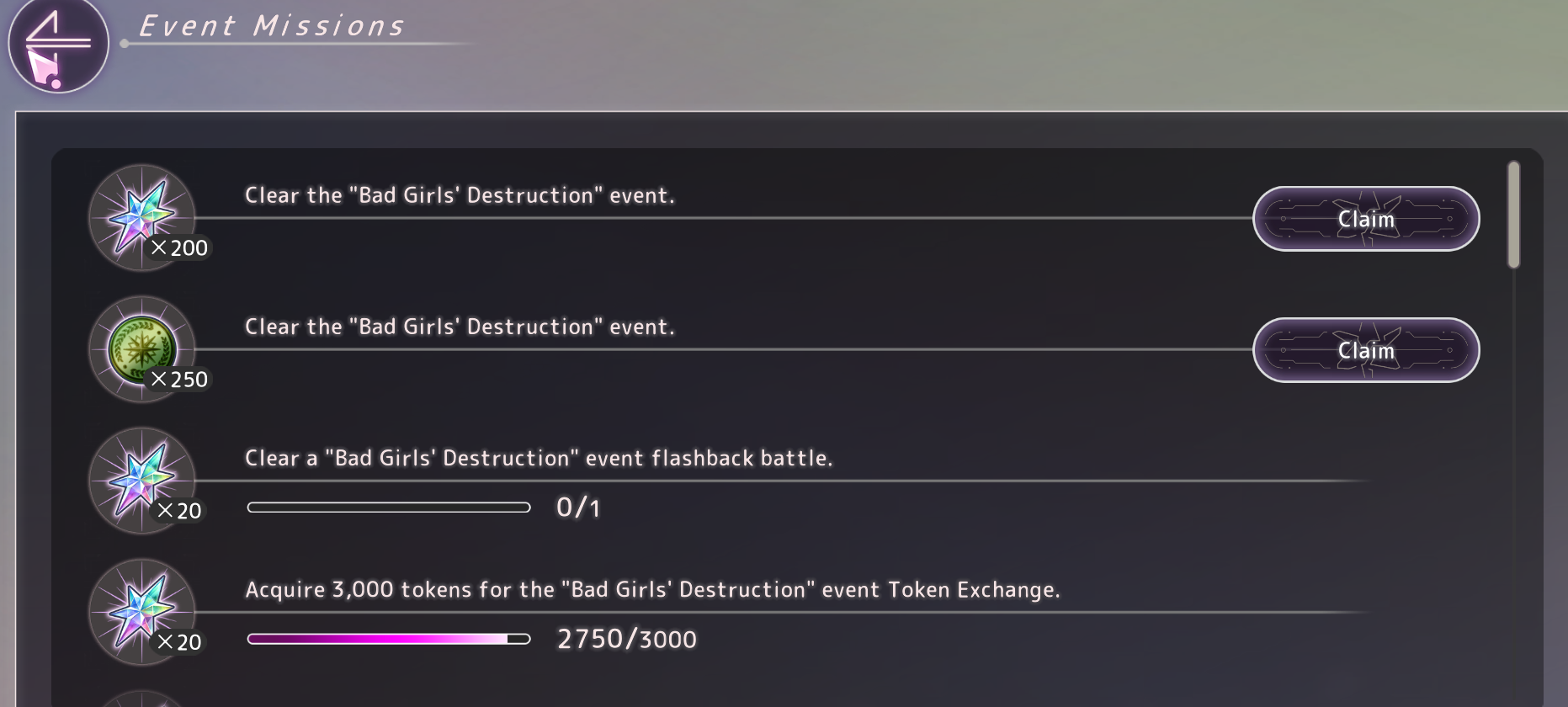Select the first "Clear the Bad Girls' Destruction" mission text
This screenshot has height=707, width=1568.
pyautogui.click(x=460, y=195)
